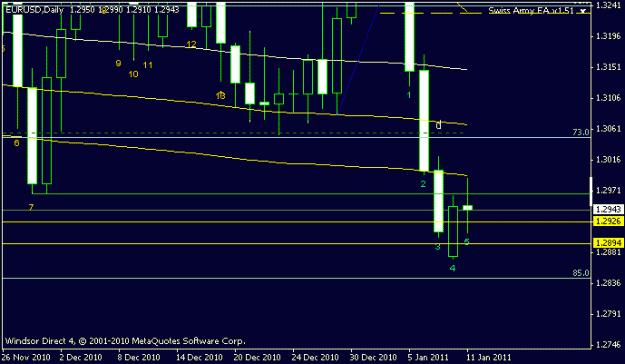Select the hollow candle above label 4
The width and height of the screenshot is (625, 364).
tap(453, 231)
